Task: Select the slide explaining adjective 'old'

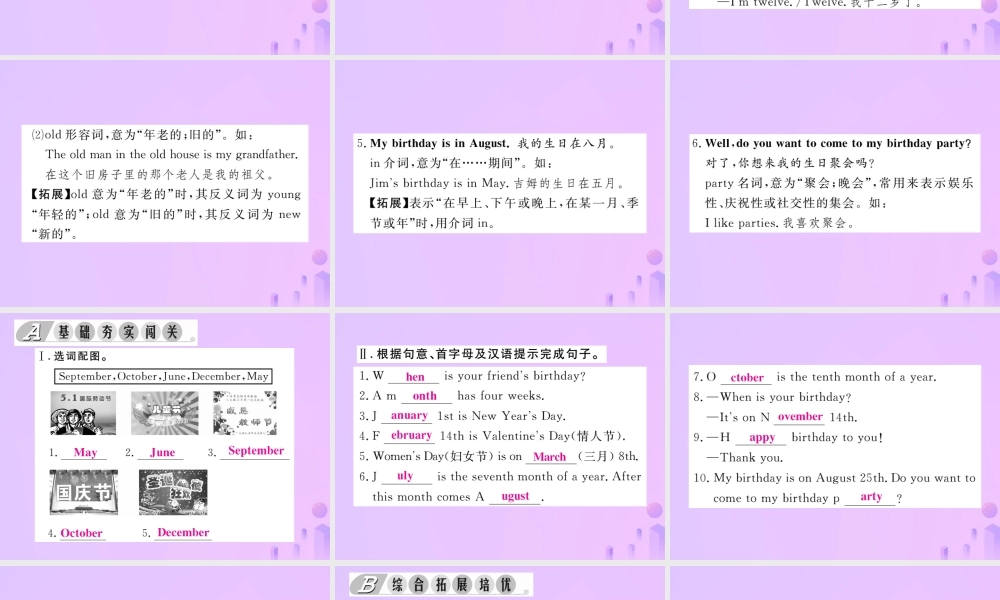Action: (x=165, y=183)
